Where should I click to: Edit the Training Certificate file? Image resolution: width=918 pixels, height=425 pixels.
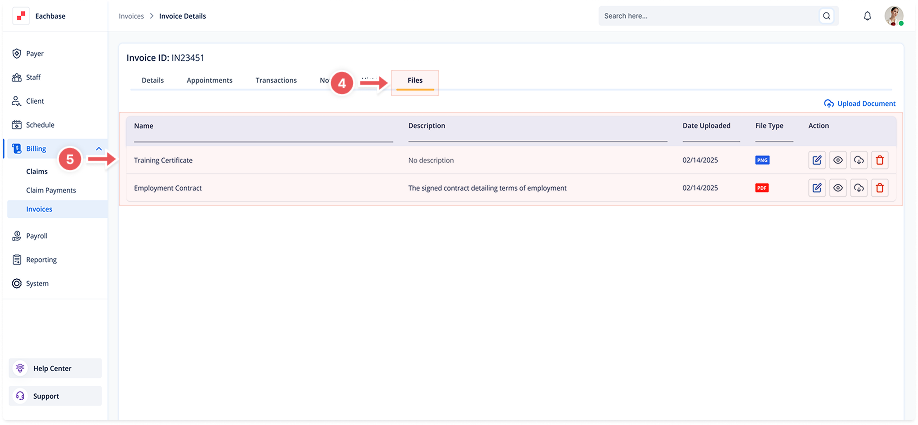tap(817, 160)
